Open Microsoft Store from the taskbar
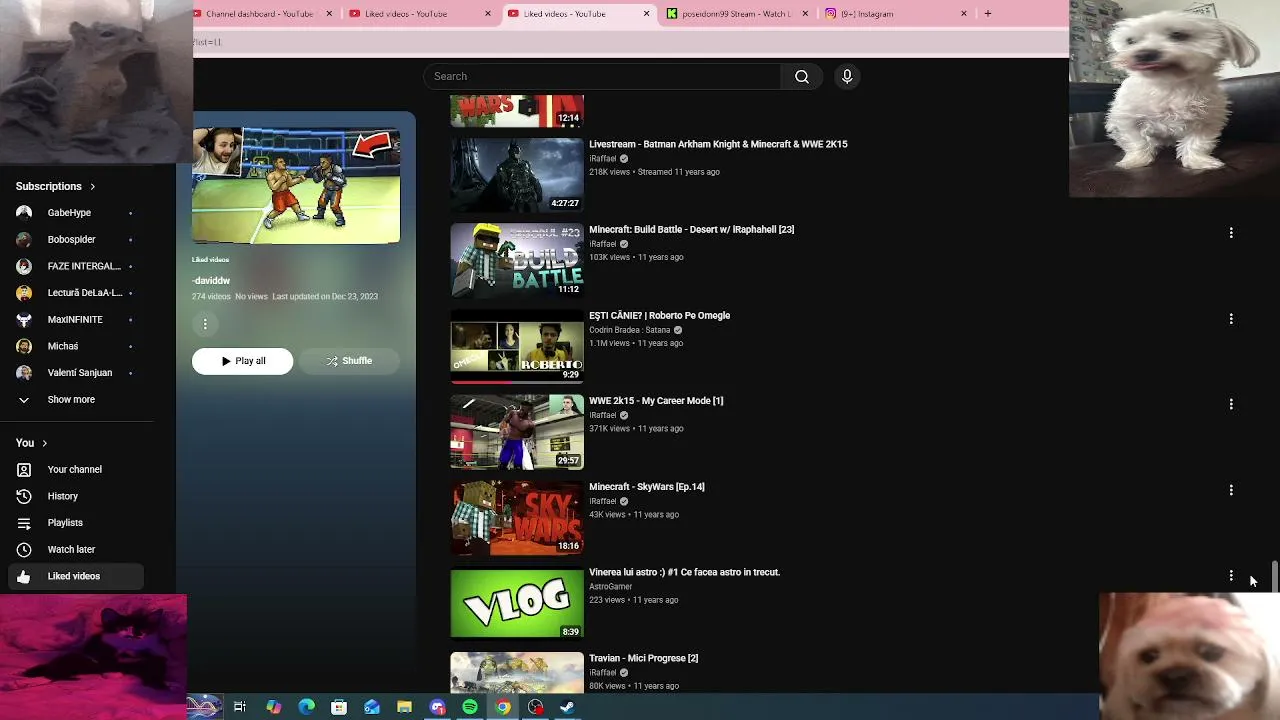 339,707
